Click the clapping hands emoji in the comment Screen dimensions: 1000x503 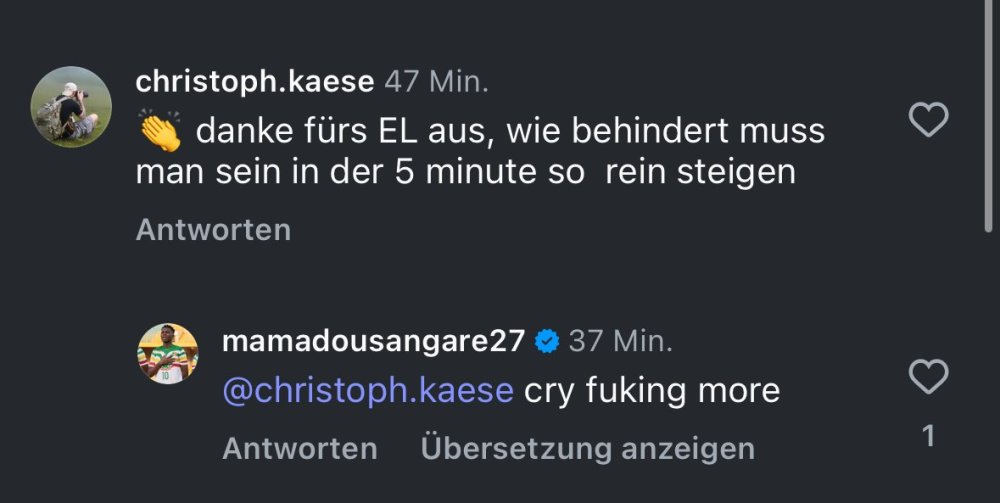pos(159,131)
